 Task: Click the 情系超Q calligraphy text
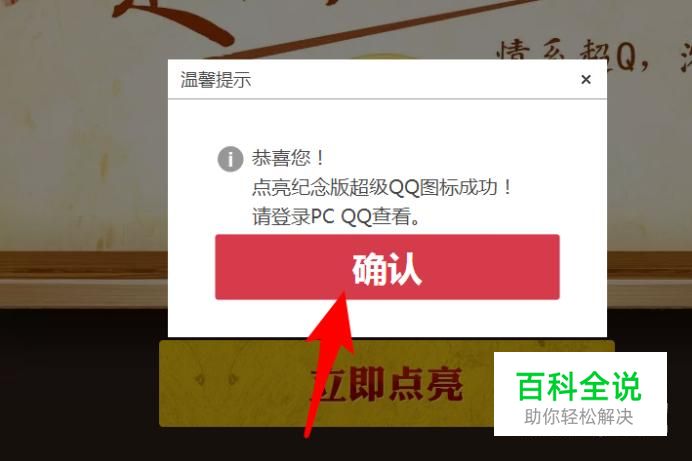pos(573,57)
